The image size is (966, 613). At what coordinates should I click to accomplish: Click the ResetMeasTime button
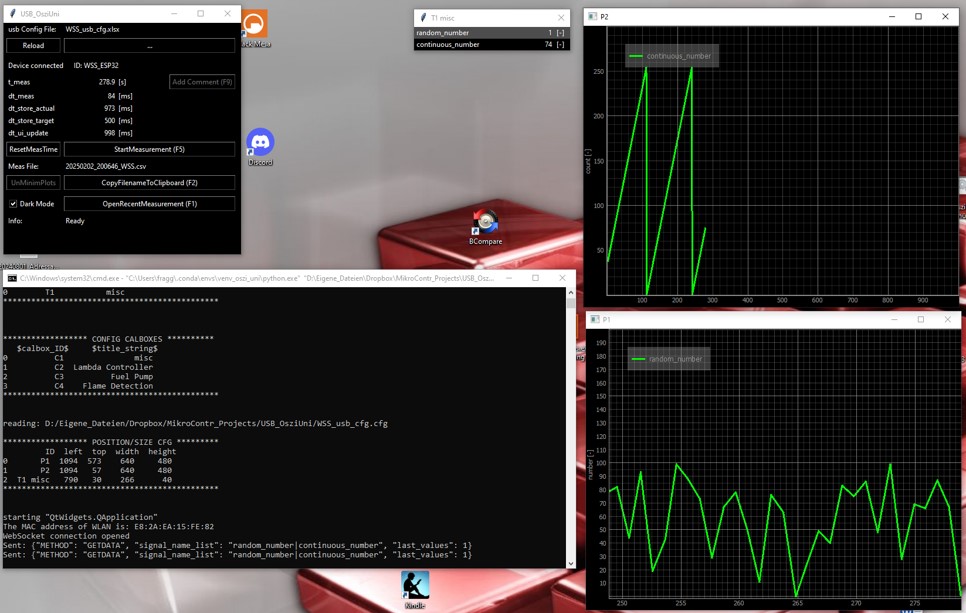click(x=33, y=149)
